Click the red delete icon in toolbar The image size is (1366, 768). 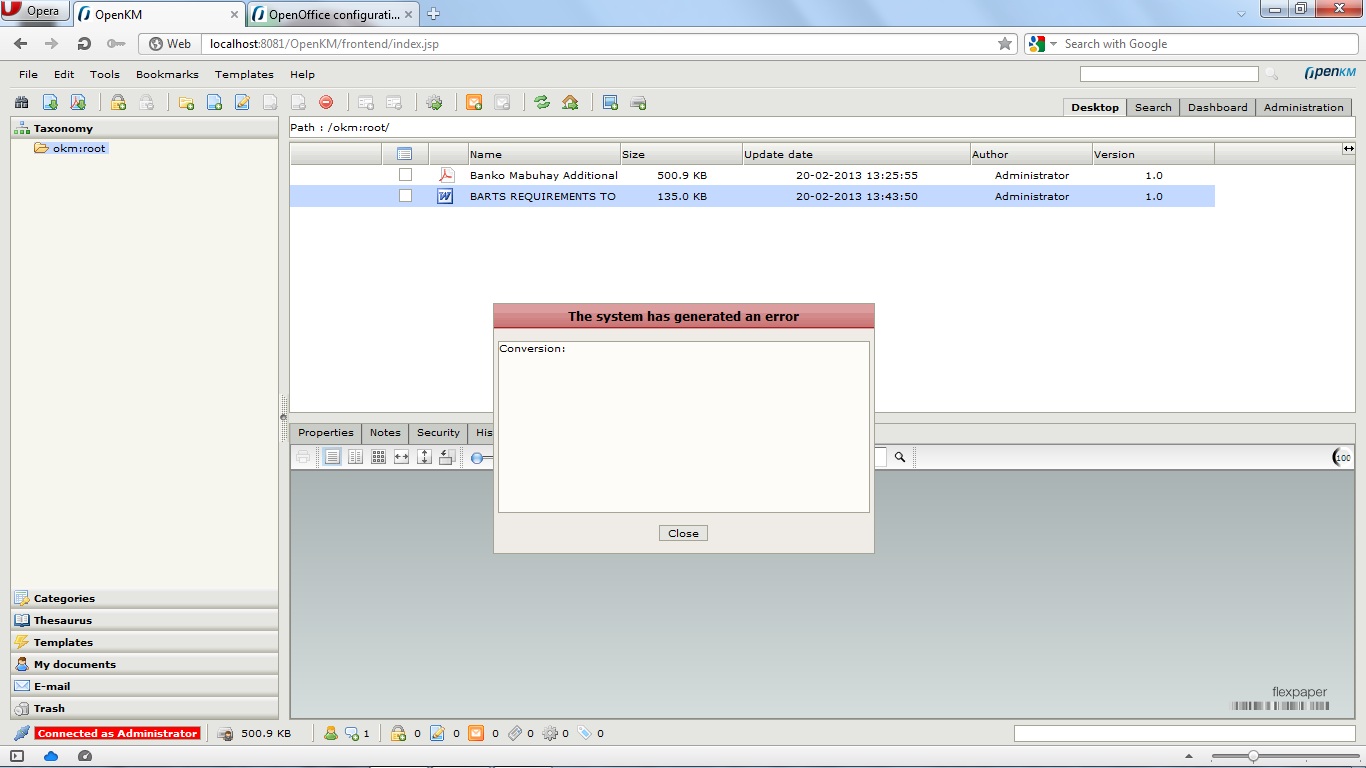click(x=326, y=102)
